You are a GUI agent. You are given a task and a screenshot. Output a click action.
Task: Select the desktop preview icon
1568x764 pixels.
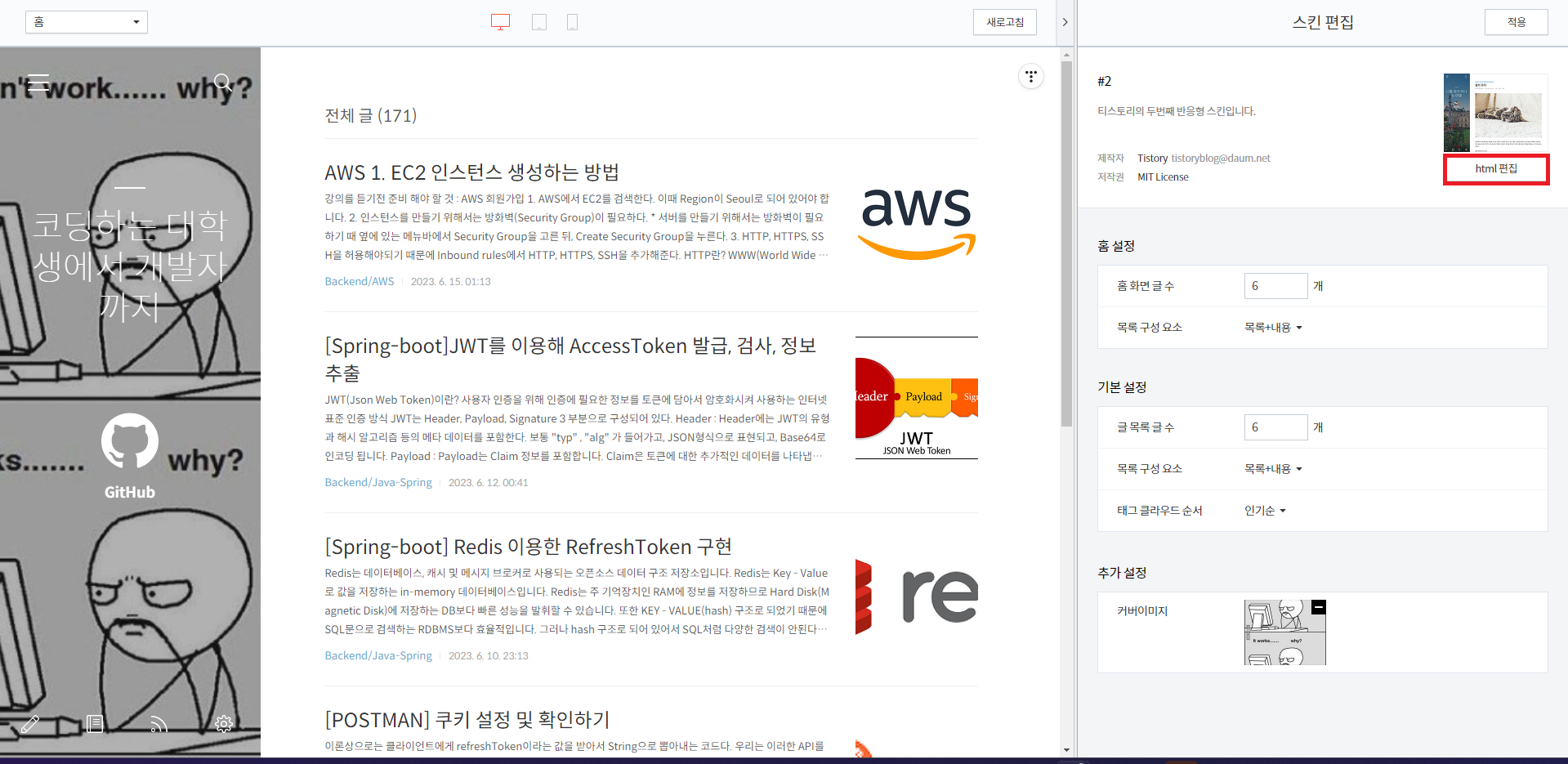(500, 22)
